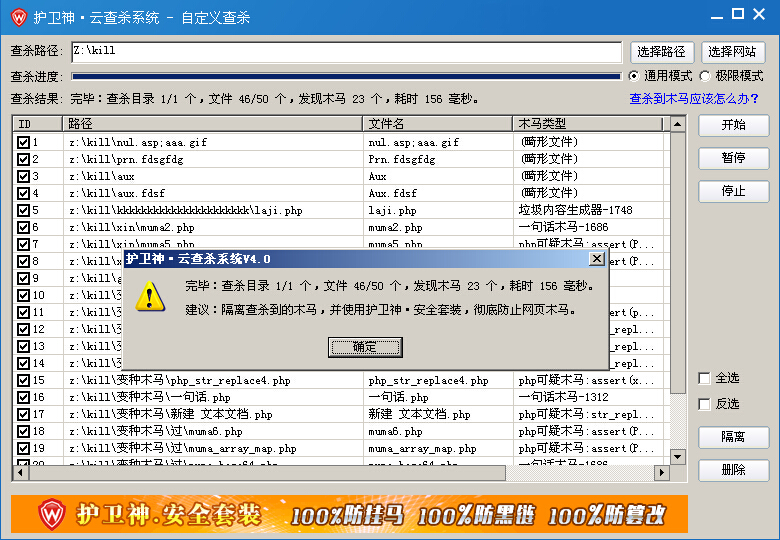Uncheck row 2 prn.fdsgfdg checkbox
Screen dimensions: 780x540
click(23, 159)
